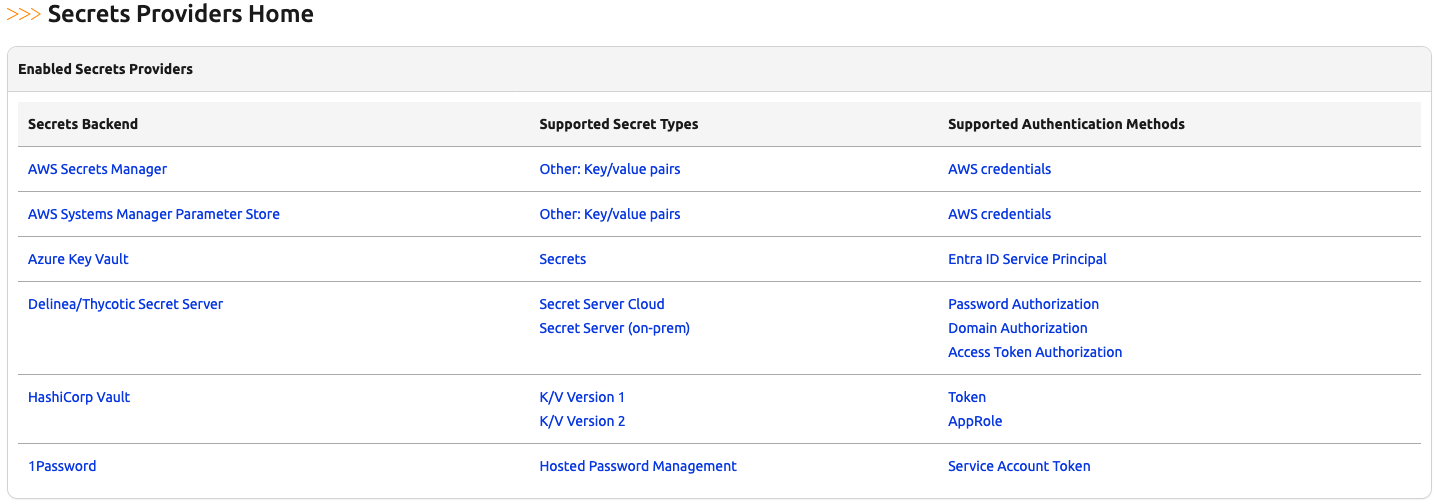Click the Token authentication method link

(967, 397)
